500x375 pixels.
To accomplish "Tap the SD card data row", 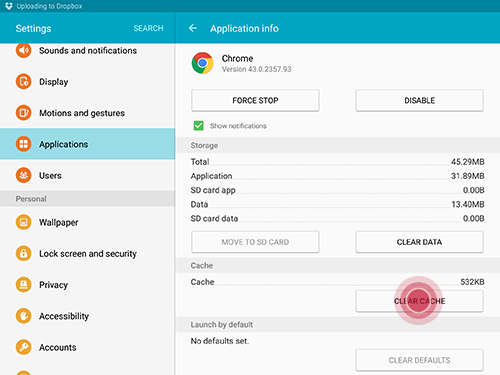I will tap(337, 218).
